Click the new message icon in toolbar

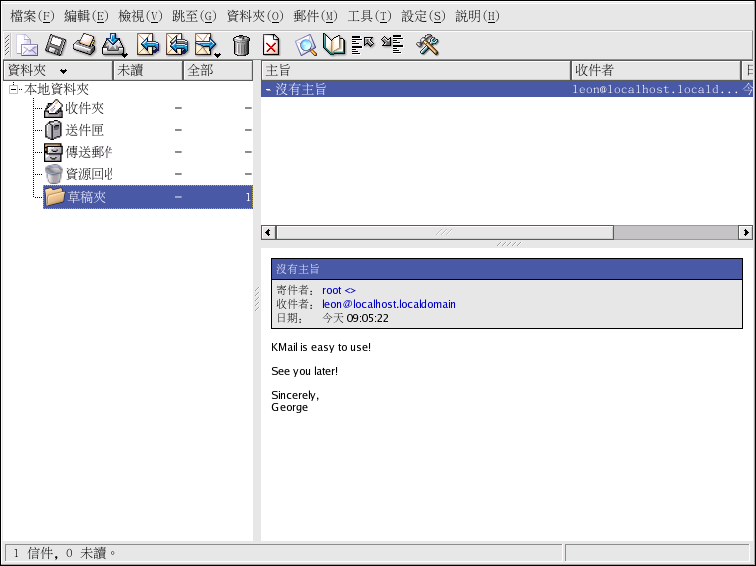click(x=27, y=45)
